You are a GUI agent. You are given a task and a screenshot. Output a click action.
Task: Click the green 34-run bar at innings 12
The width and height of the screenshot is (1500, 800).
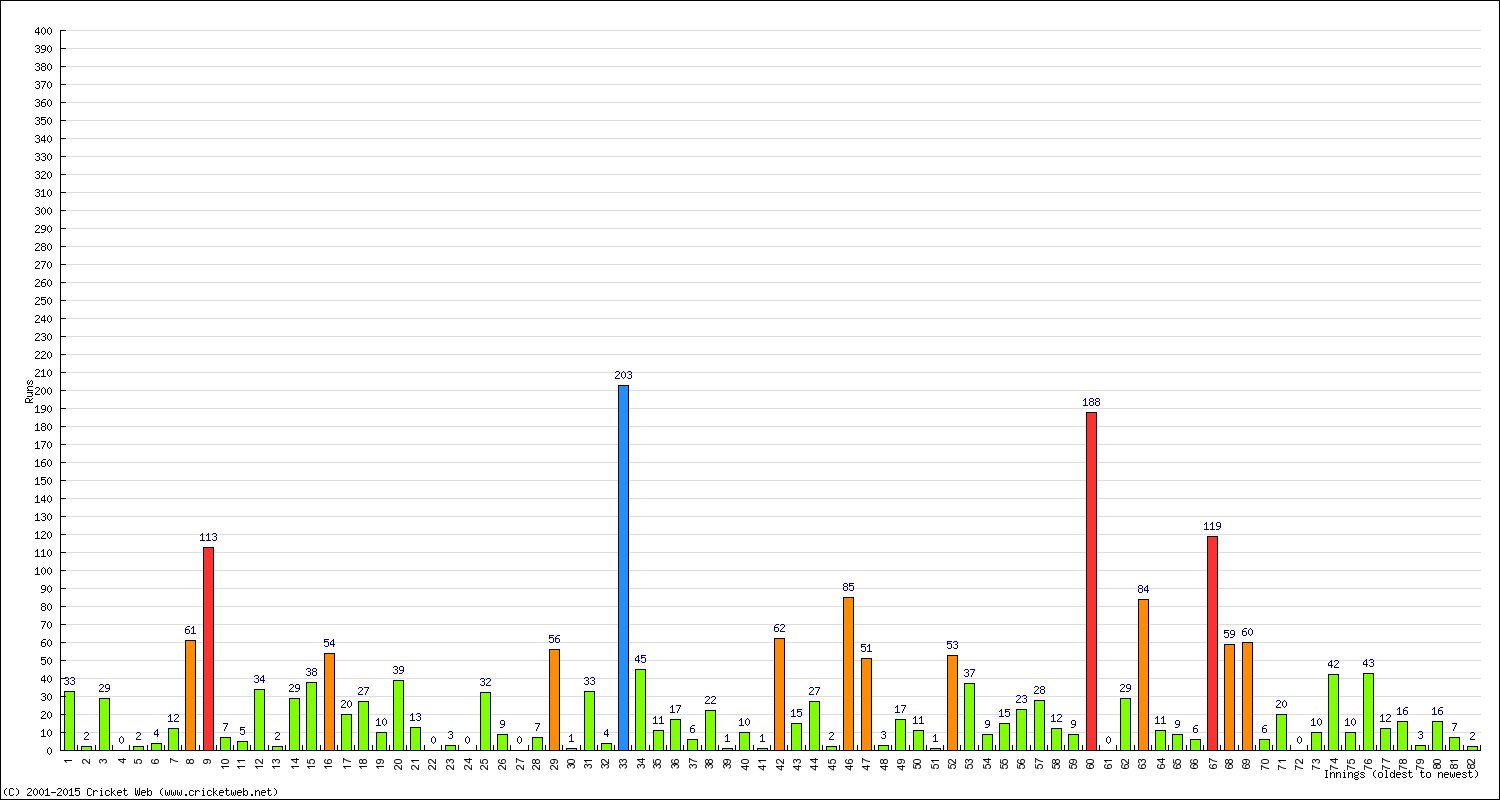259,719
